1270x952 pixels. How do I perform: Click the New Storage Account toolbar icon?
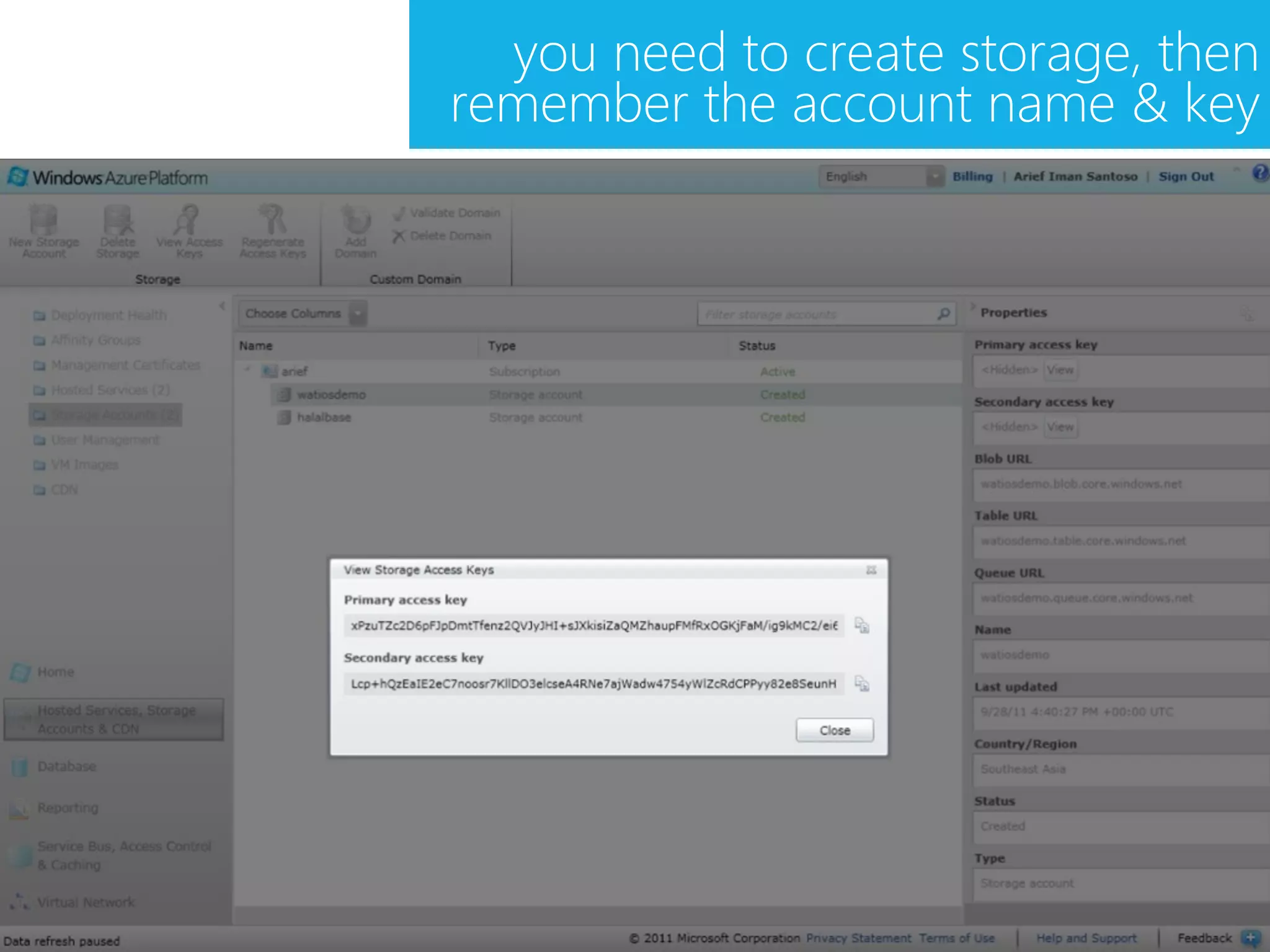tap(43, 232)
